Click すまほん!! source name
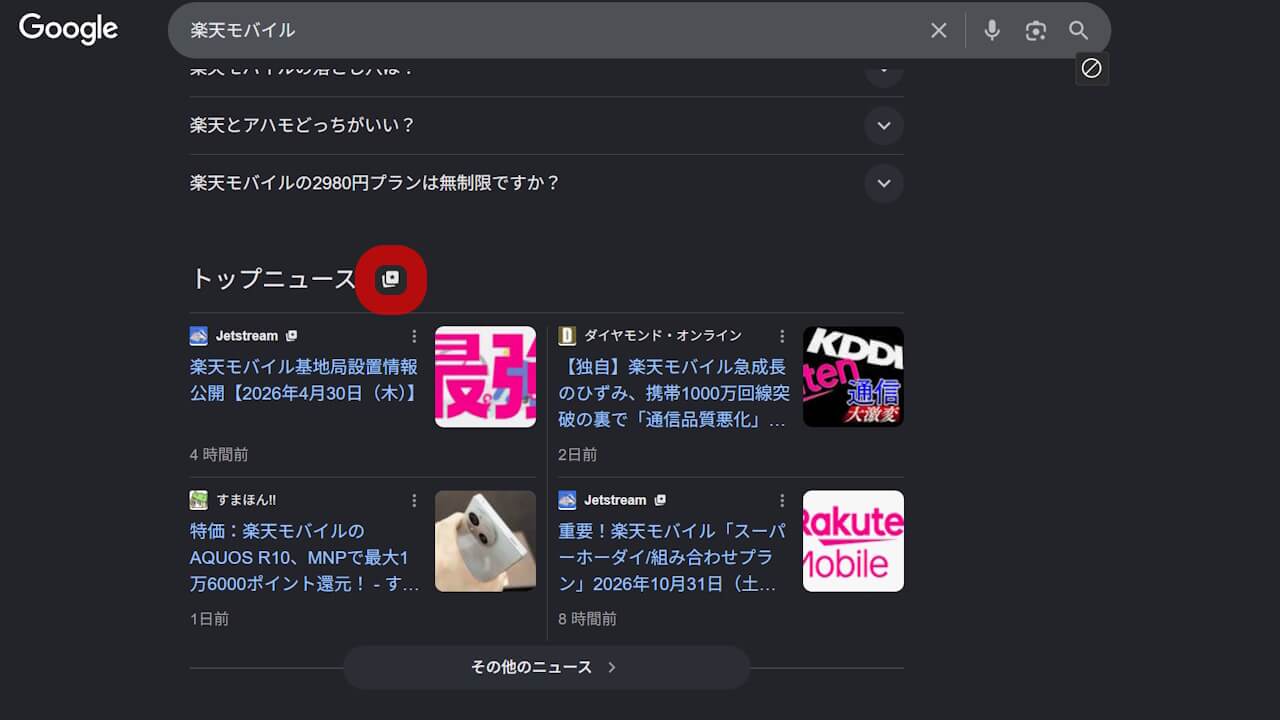The height and width of the screenshot is (720, 1280). click(x=247, y=500)
